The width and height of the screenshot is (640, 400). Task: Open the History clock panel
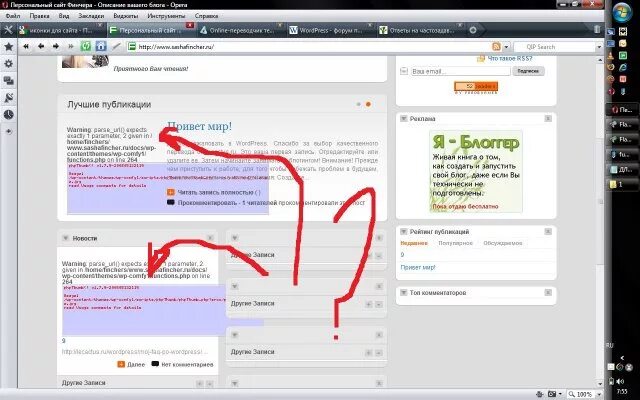tap(8, 115)
